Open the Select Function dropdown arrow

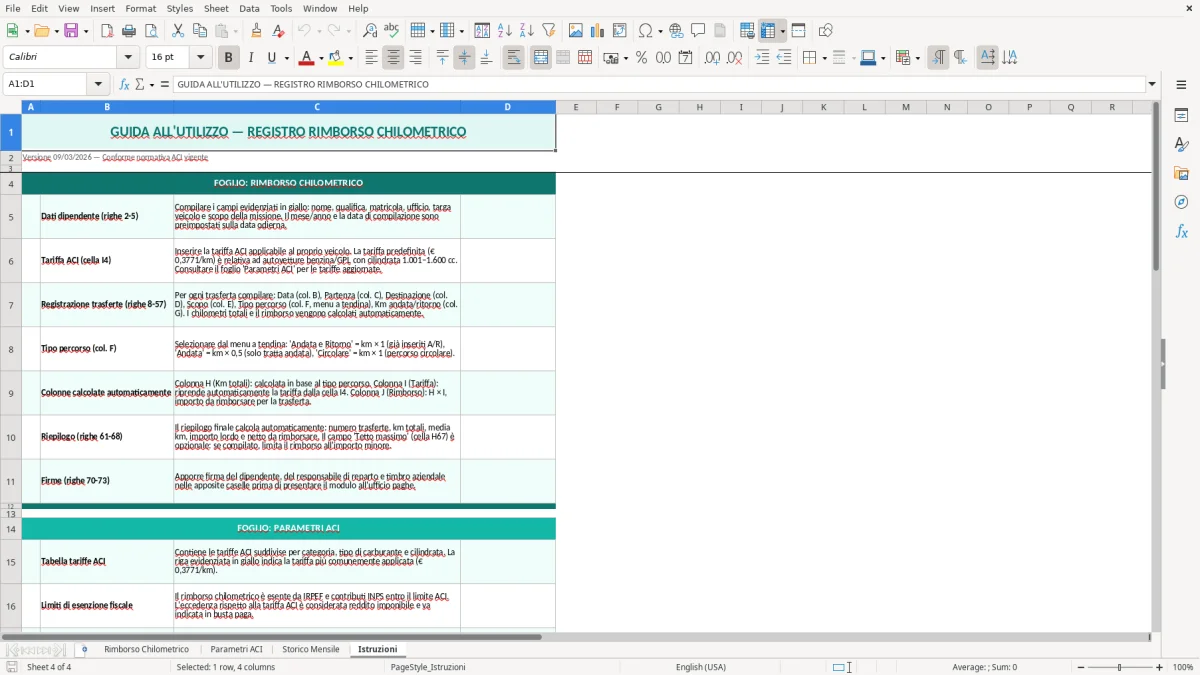click(x=152, y=85)
